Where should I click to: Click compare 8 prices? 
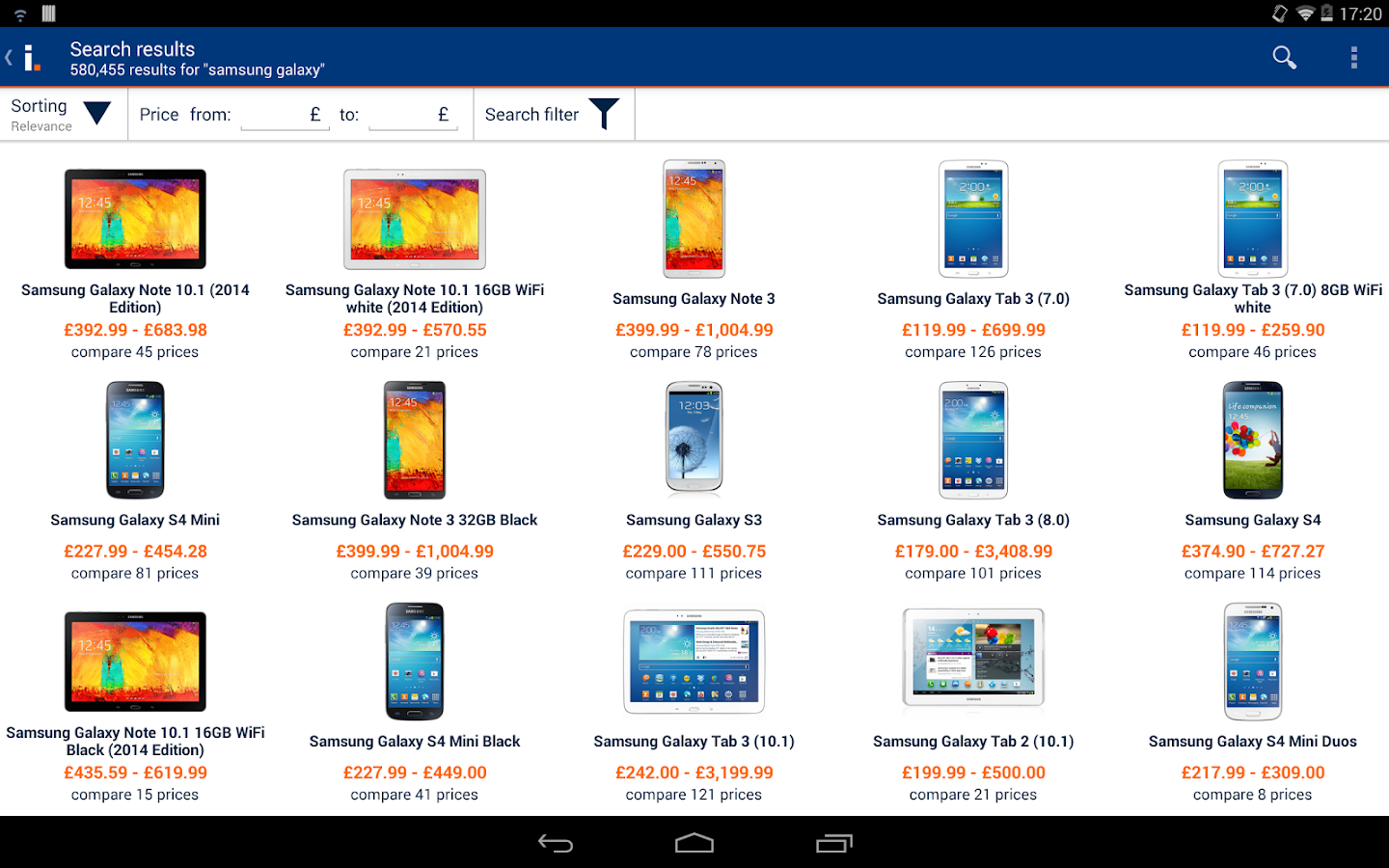(x=1253, y=795)
